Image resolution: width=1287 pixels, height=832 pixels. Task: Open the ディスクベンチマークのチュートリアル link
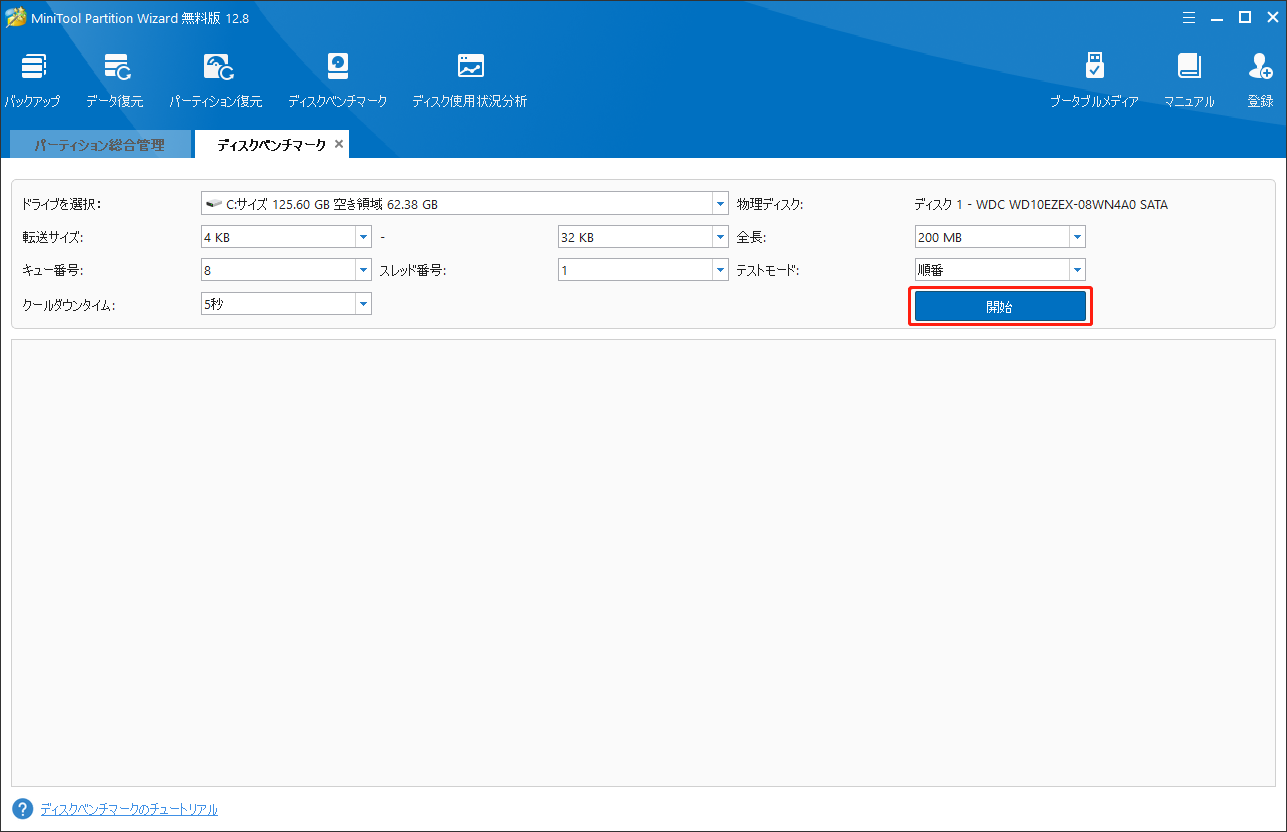click(x=129, y=809)
